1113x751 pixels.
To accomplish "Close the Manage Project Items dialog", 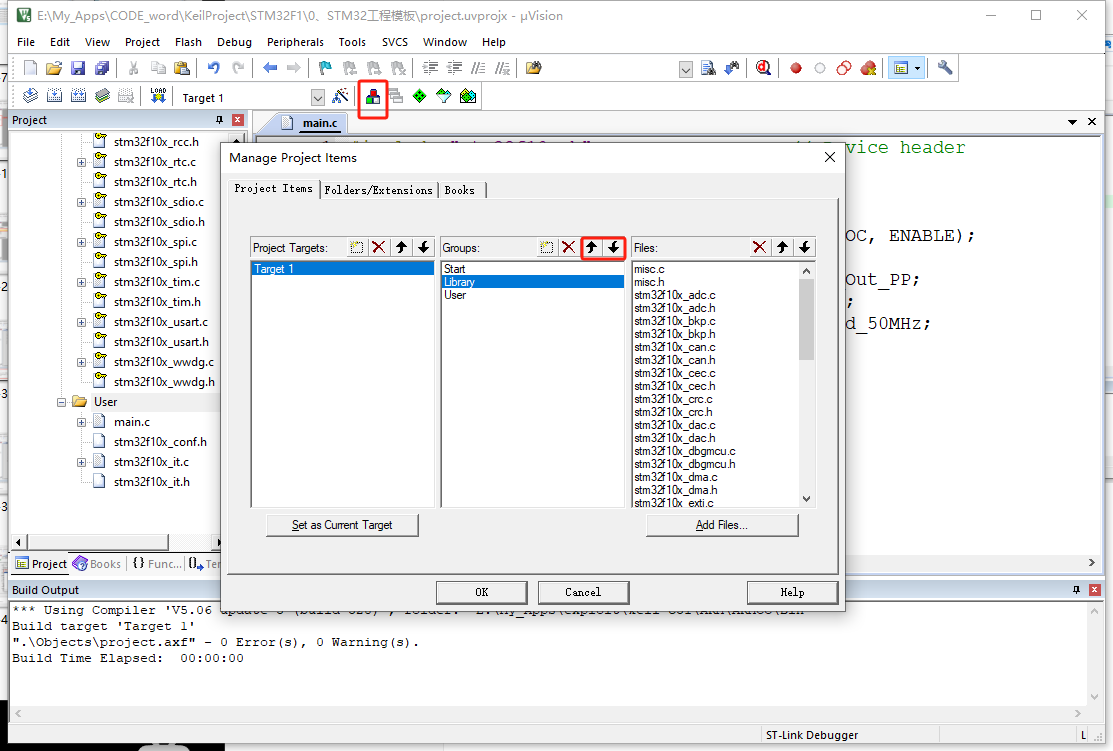I will (830, 157).
